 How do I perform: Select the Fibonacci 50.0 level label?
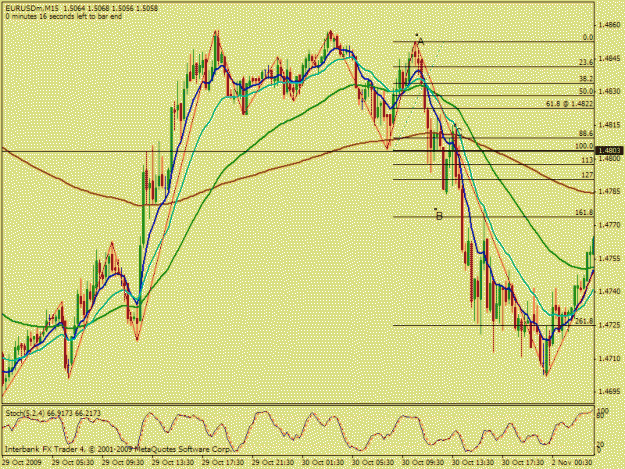(x=586, y=91)
